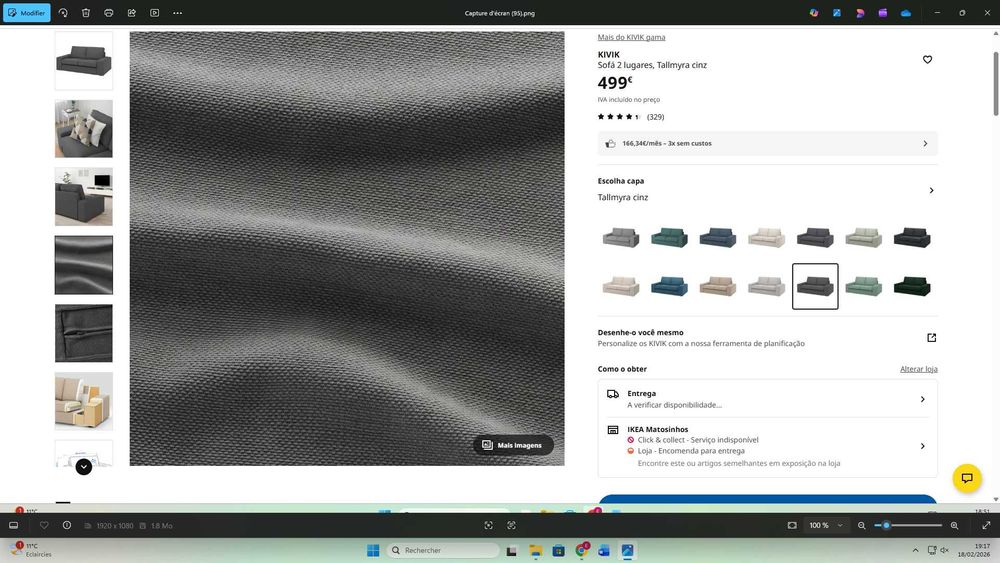Zoom in with the plus magnifier
This screenshot has width=1000, height=563.
(955, 525)
